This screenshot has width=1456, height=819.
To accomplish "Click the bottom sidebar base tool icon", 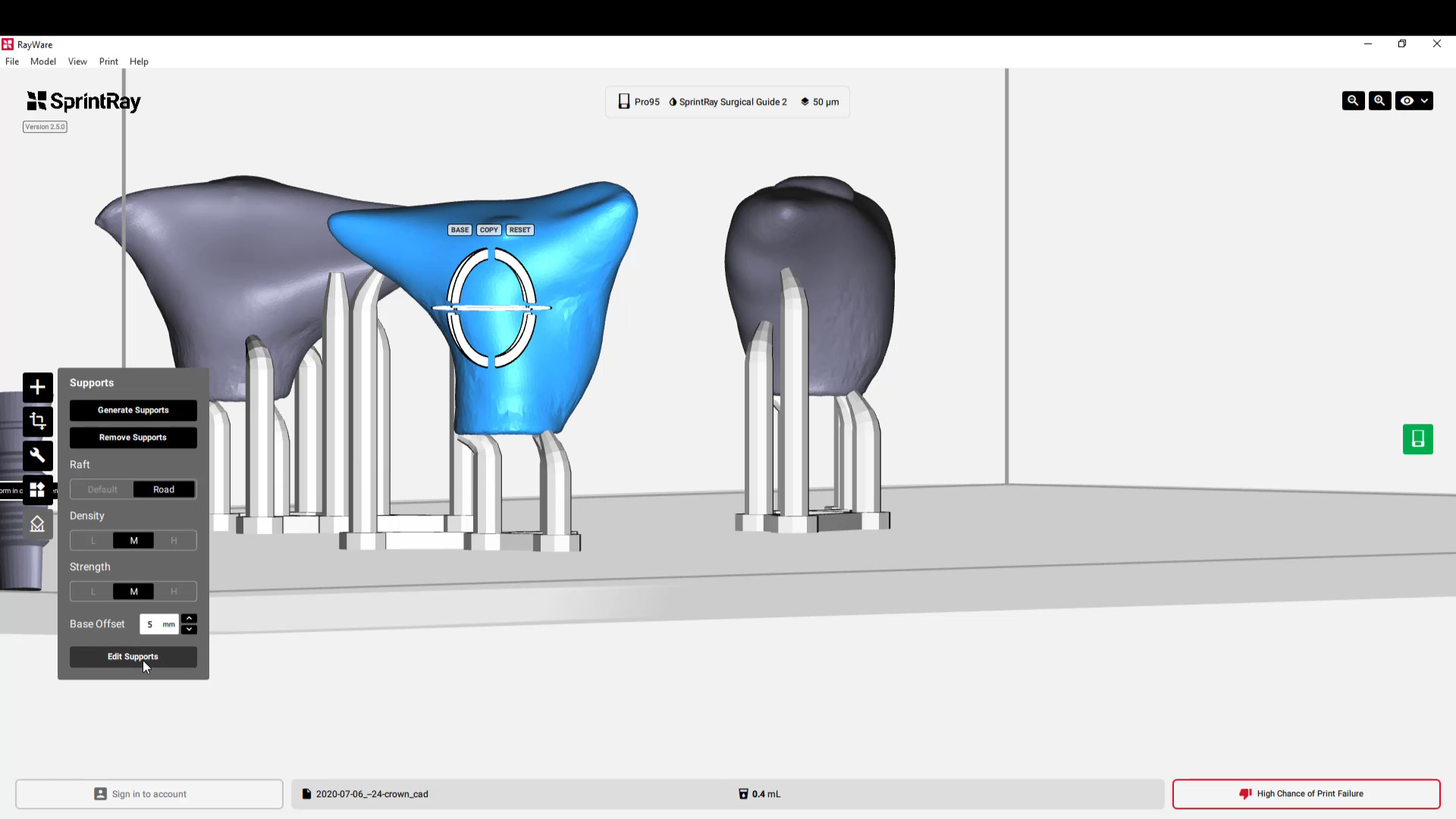I will pos(37,524).
